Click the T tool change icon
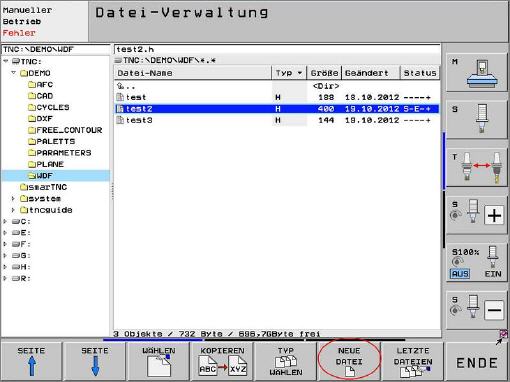 477,167
